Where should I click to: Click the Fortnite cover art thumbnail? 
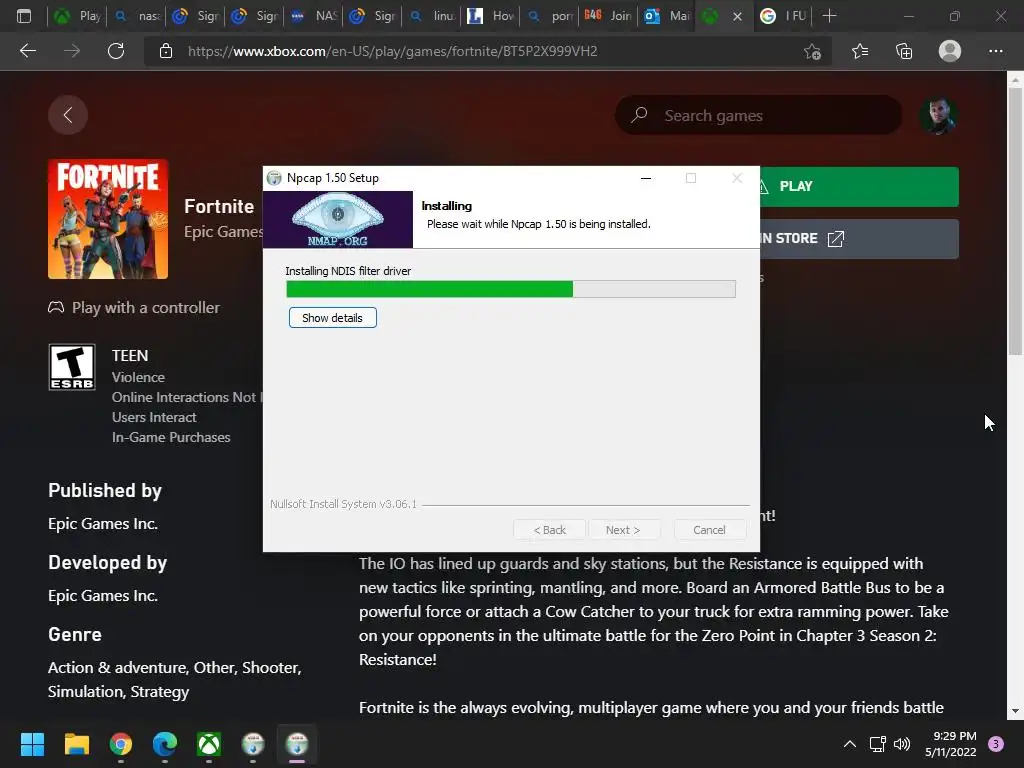(x=108, y=219)
